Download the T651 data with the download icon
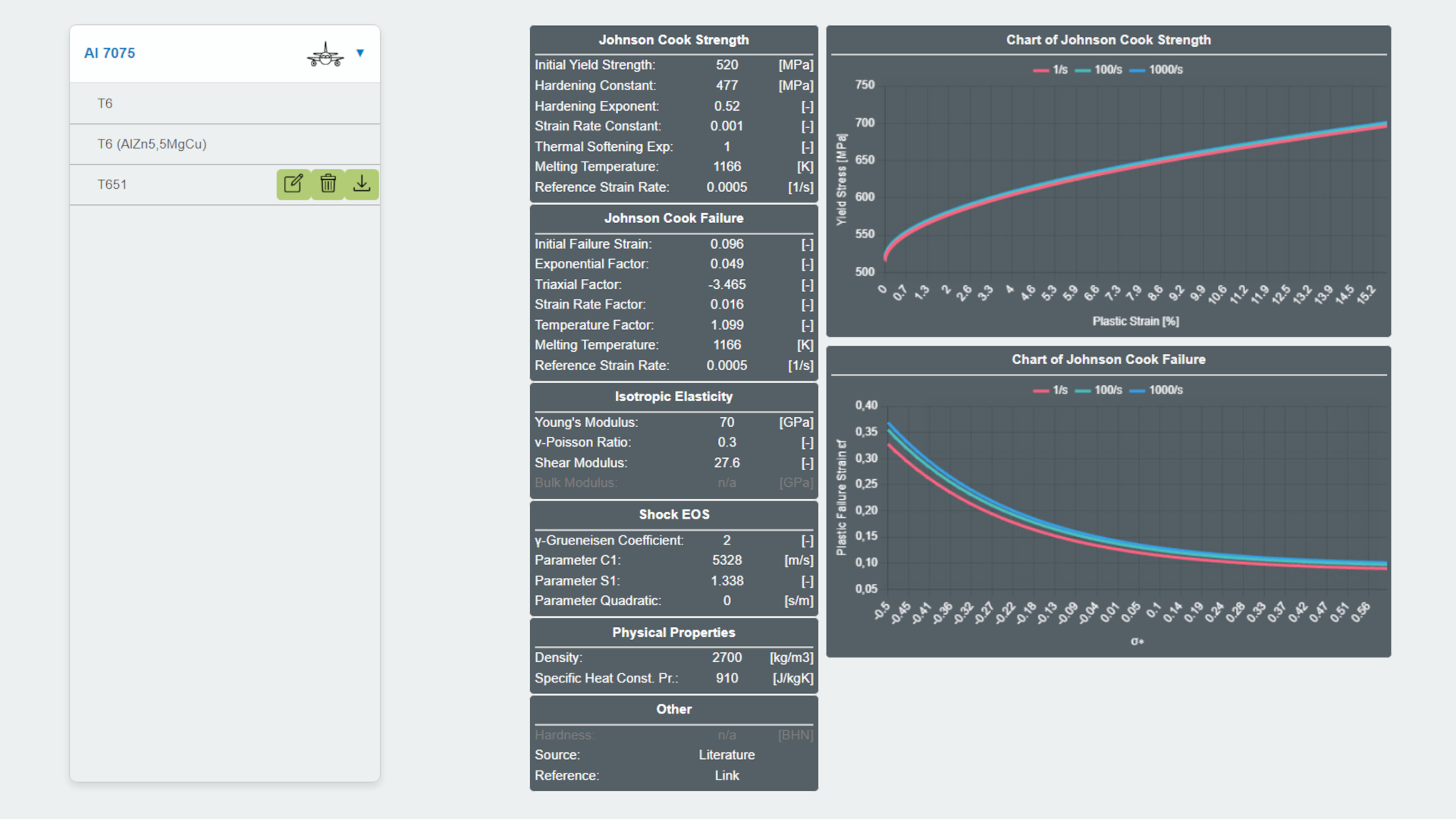 pyautogui.click(x=362, y=184)
